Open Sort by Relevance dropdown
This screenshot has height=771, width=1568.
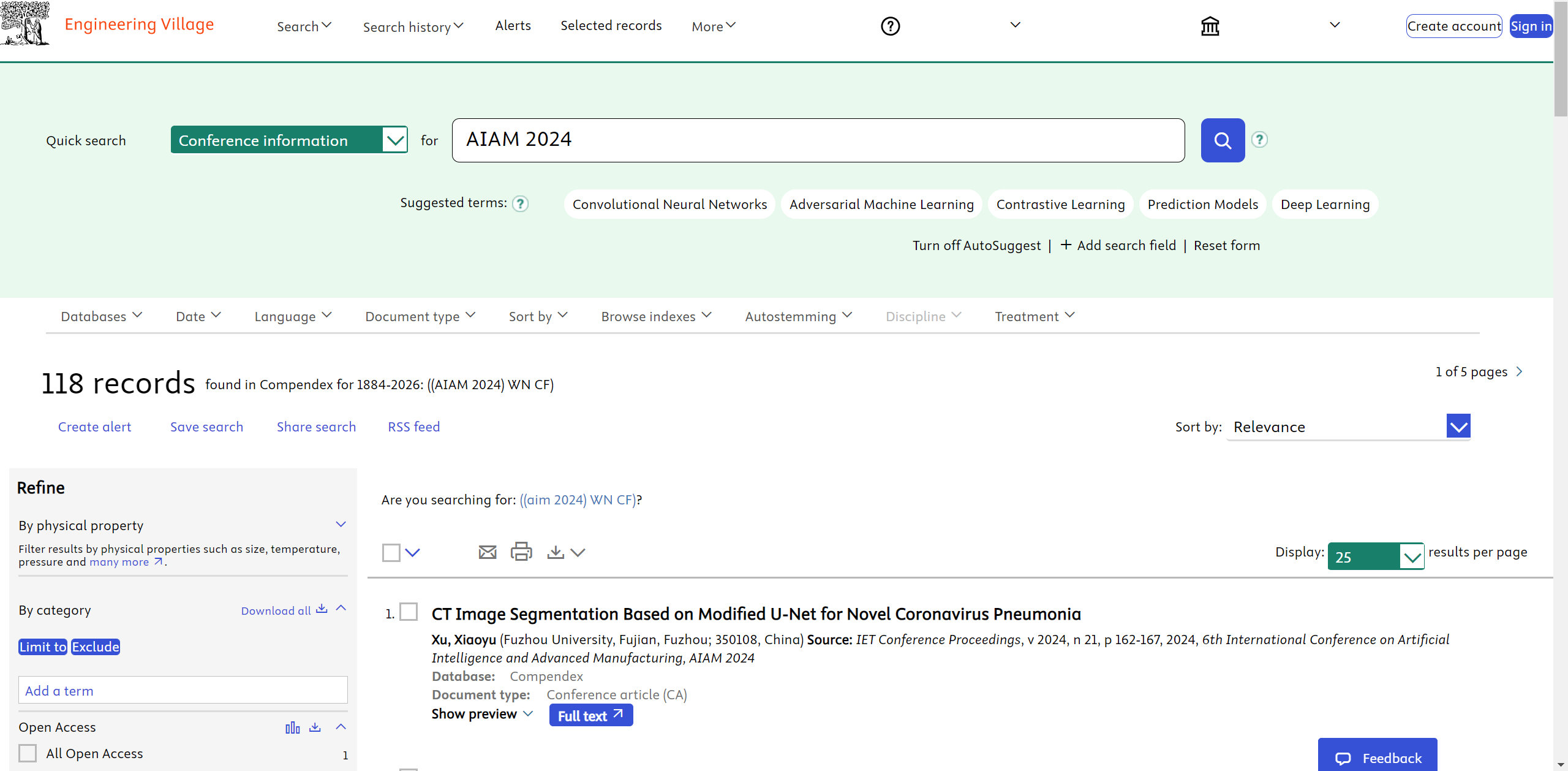tap(1348, 427)
